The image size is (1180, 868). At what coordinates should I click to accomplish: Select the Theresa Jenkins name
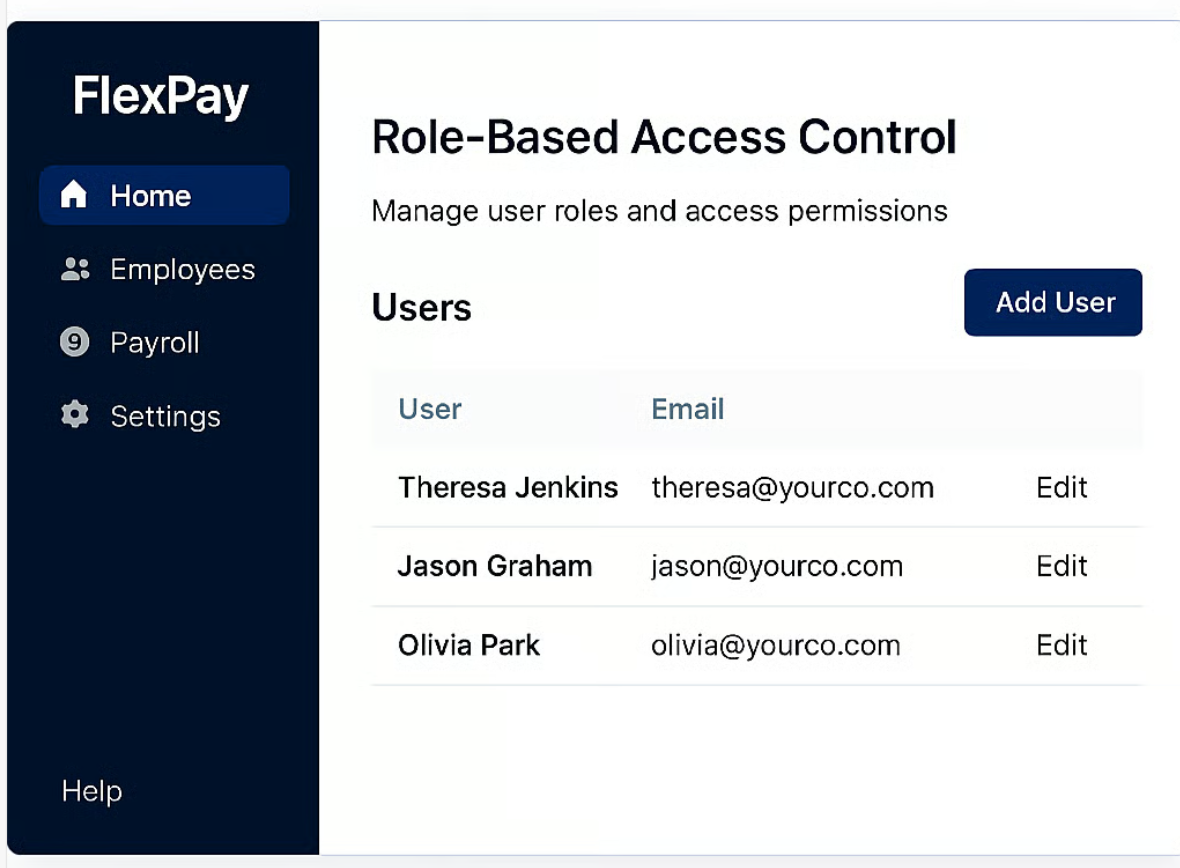pyautogui.click(x=508, y=487)
